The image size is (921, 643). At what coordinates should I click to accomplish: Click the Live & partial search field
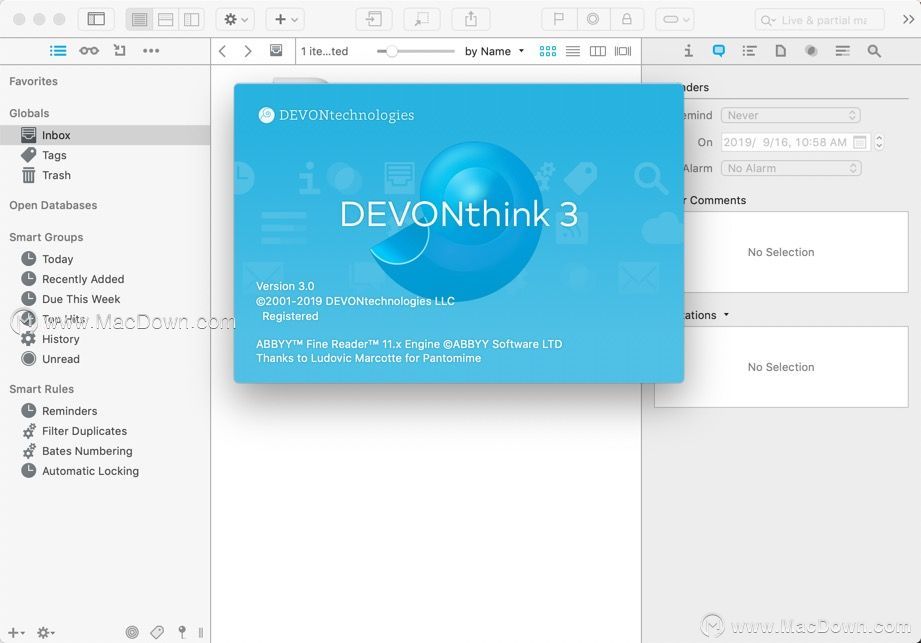pos(819,20)
